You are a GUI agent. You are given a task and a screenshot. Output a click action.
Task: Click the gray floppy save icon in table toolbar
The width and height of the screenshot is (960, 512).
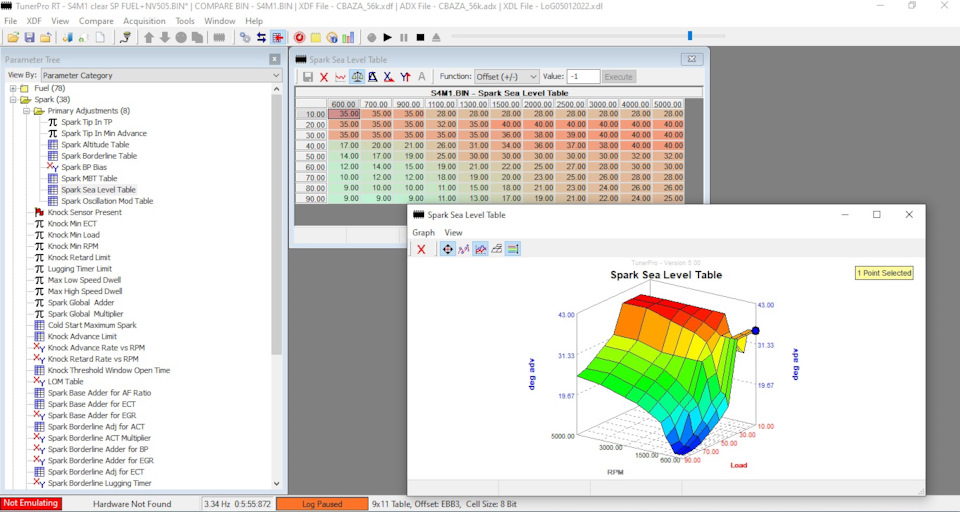[308, 77]
